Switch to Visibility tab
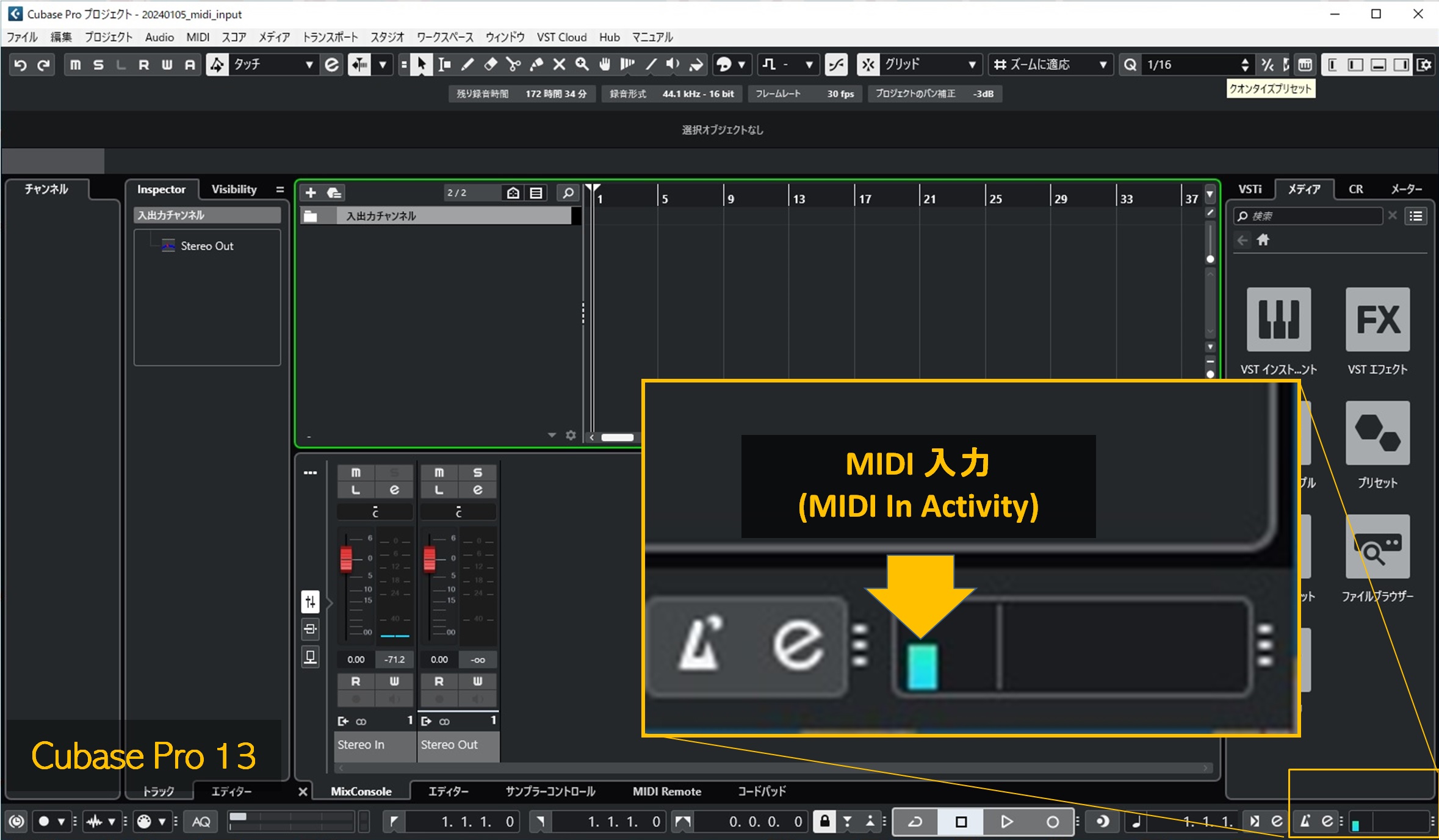1439x840 pixels. coord(234,189)
